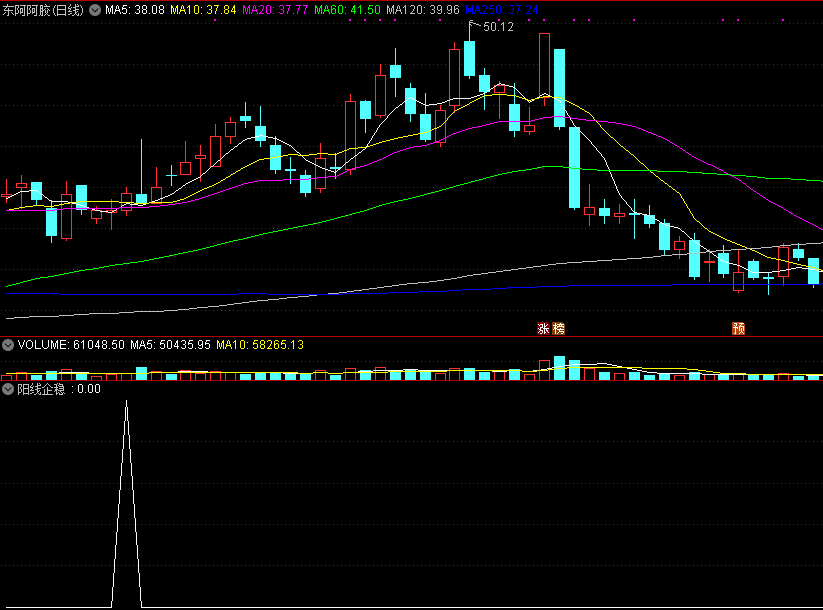Image resolution: width=823 pixels, height=610 pixels.
Task: Select the 东阿阿胶(日线) chart title
Action: (43, 10)
